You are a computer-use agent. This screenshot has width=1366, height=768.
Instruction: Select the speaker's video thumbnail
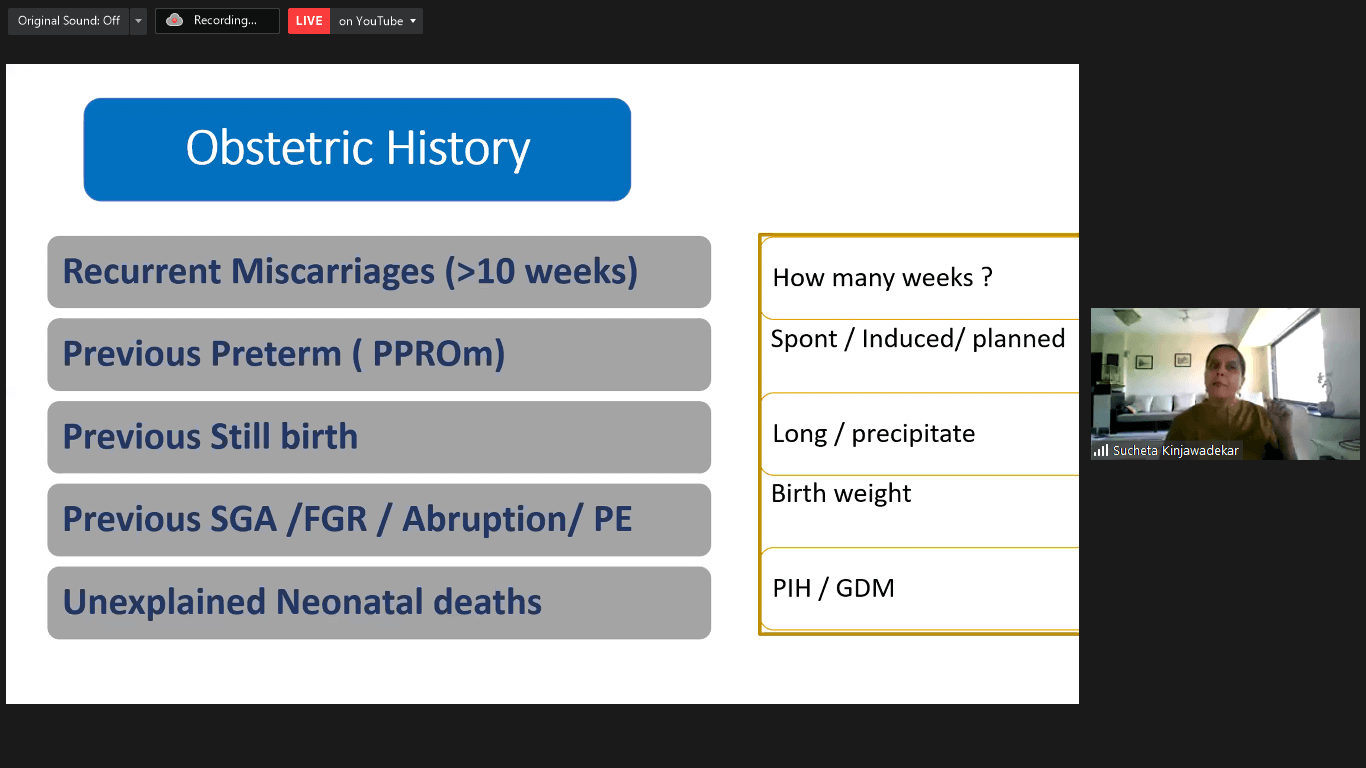pos(1225,375)
